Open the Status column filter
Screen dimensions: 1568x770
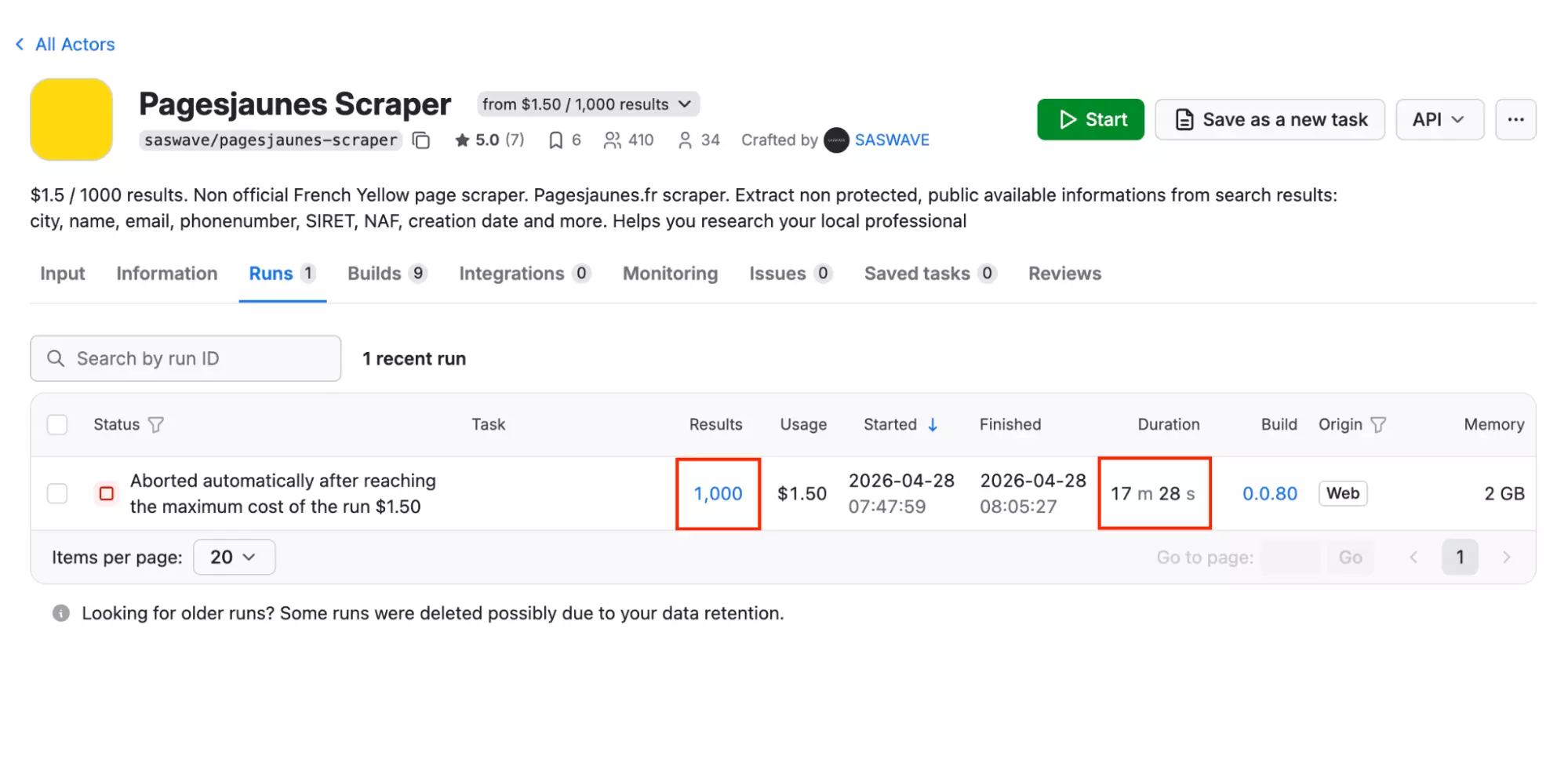156,425
